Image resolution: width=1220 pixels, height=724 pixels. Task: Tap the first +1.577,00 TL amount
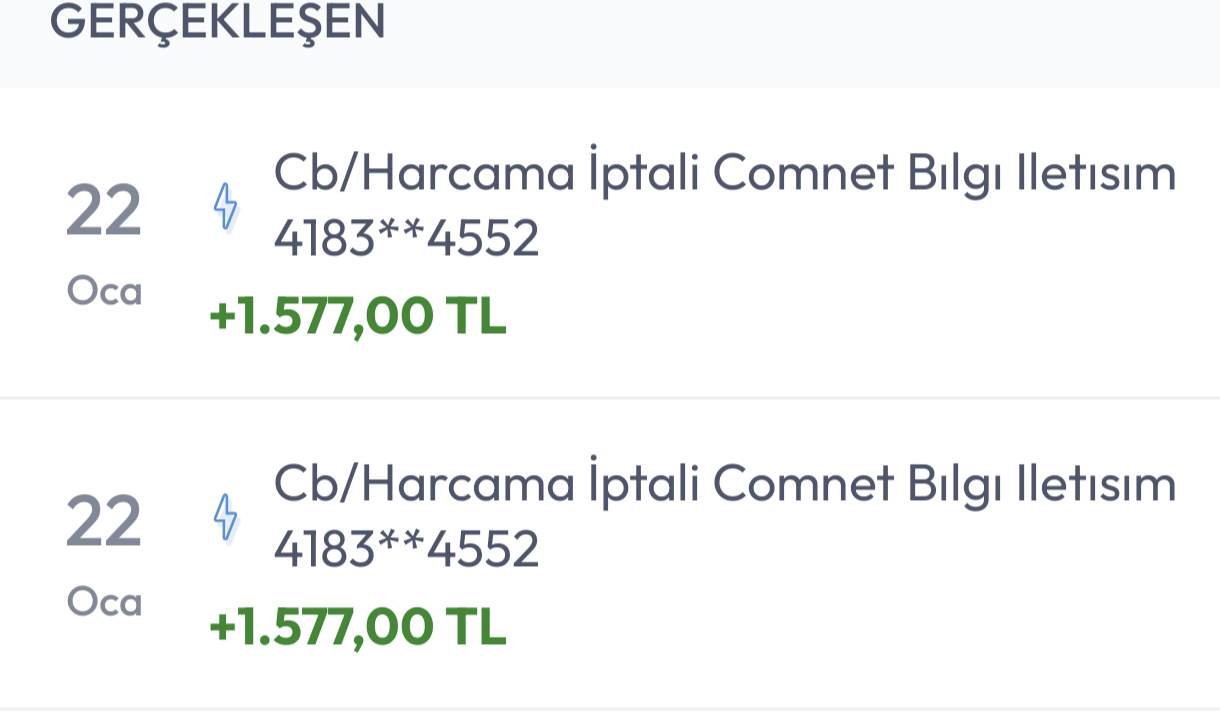point(357,316)
